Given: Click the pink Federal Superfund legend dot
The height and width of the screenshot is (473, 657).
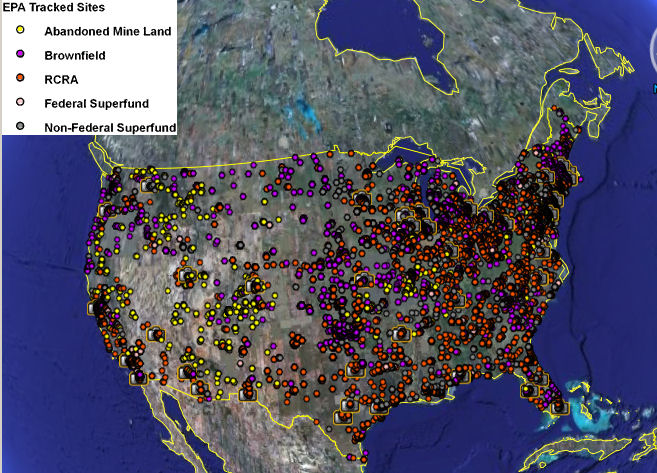Looking at the screenshot, I should pyautogui.click(x=20, y=102).
